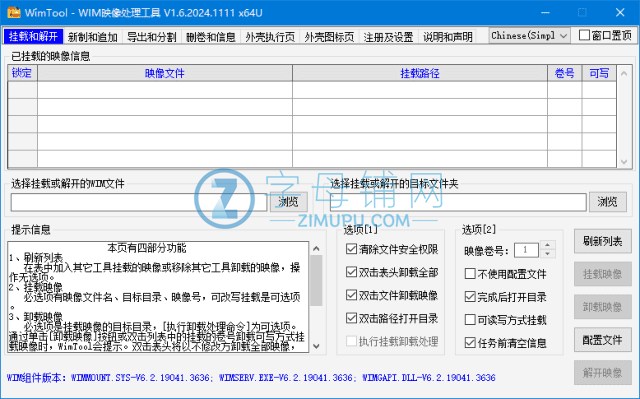Open the 说明和声明 tab

[447, 37]
